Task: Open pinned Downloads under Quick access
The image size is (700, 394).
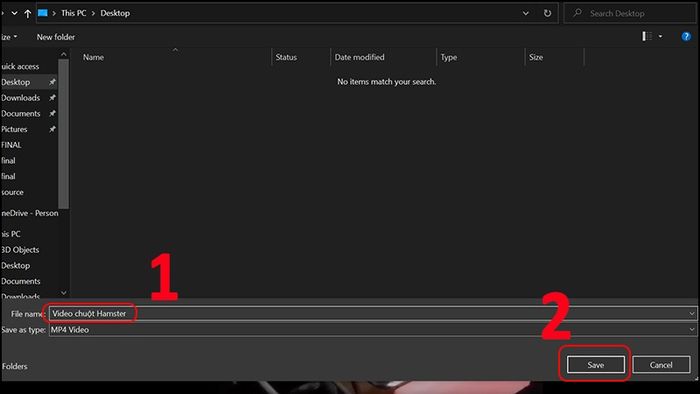Action: [21, 98]
